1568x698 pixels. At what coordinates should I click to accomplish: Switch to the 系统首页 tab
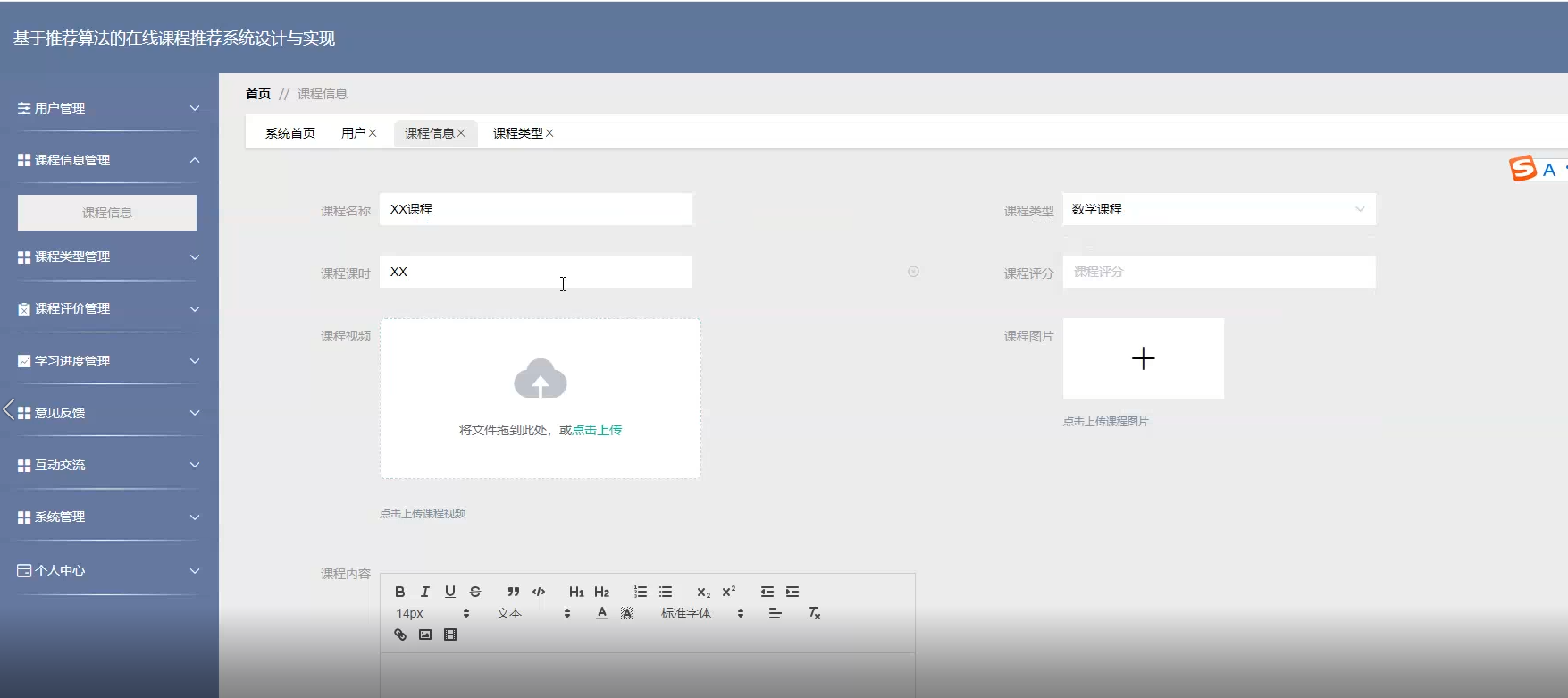coord(290,133)
